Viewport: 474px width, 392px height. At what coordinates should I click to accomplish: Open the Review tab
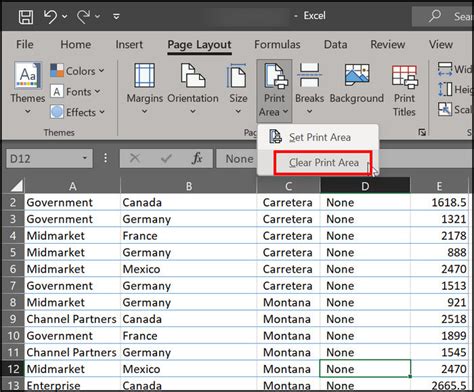pyautogui.click(x=388, y=44)
